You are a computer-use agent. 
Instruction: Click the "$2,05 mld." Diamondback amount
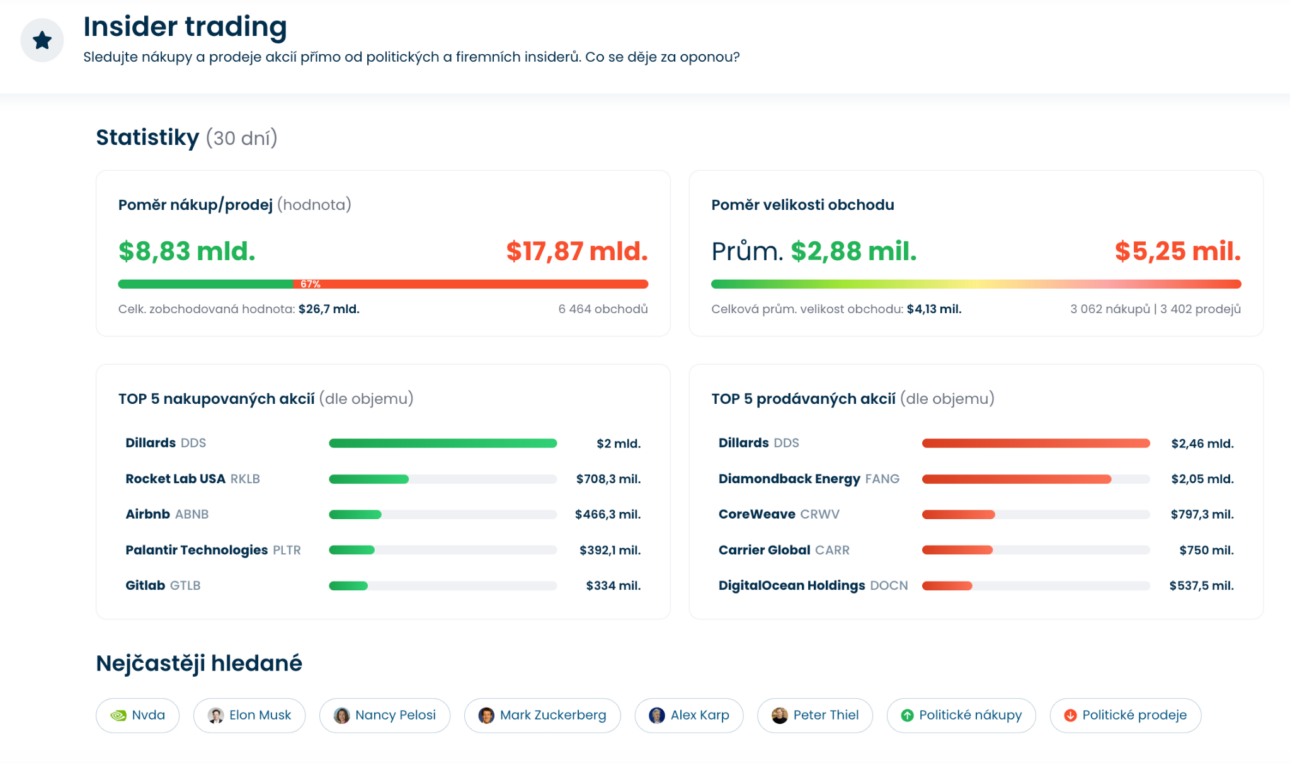tap(1203, 479)
